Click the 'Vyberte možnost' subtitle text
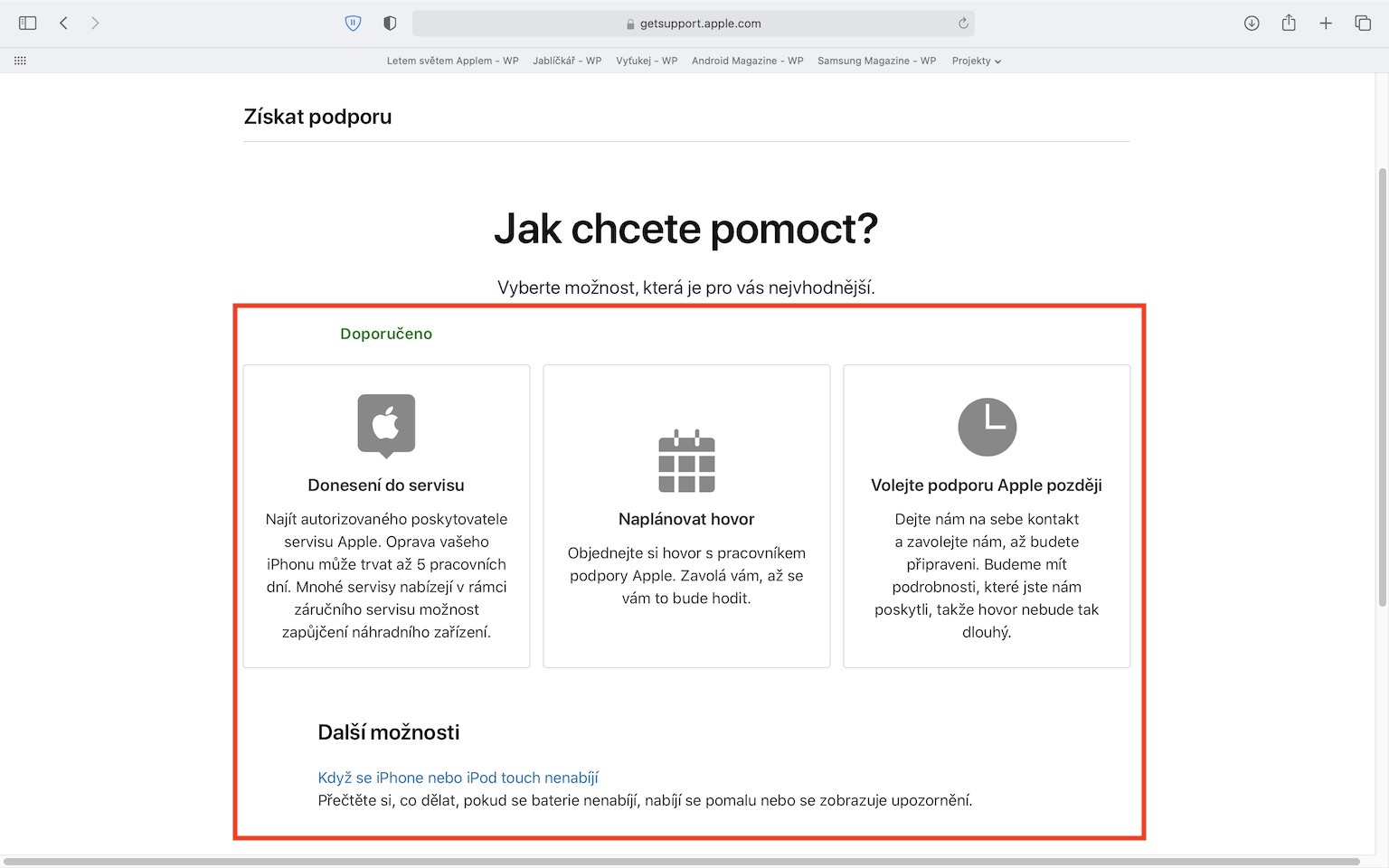The image size is (1389, 868). pos(686,288)
